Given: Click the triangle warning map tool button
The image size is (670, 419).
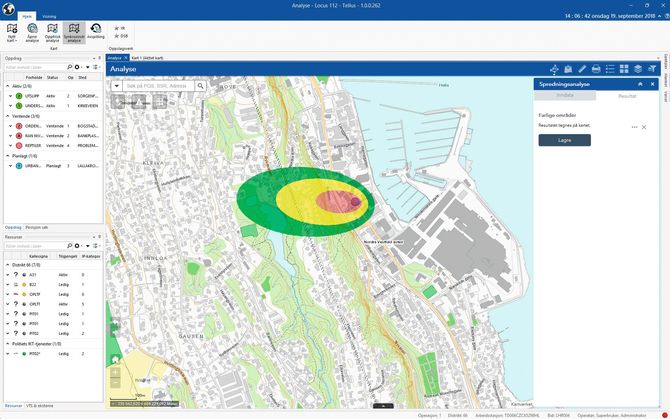Looking at the screenshot, I should click(139, 102).
